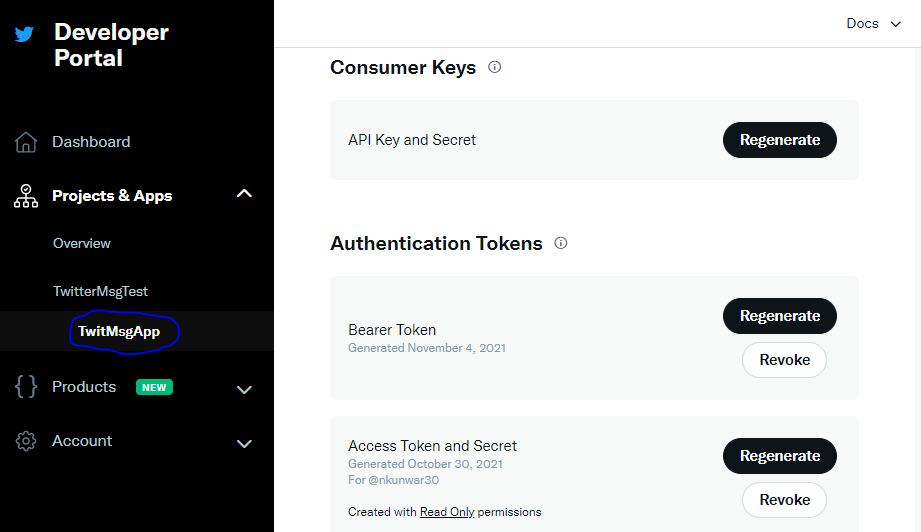The height and width of the screenshot is (532, 921).
Task: Collapse the Projects & Apps section
Action: point(244,194)
